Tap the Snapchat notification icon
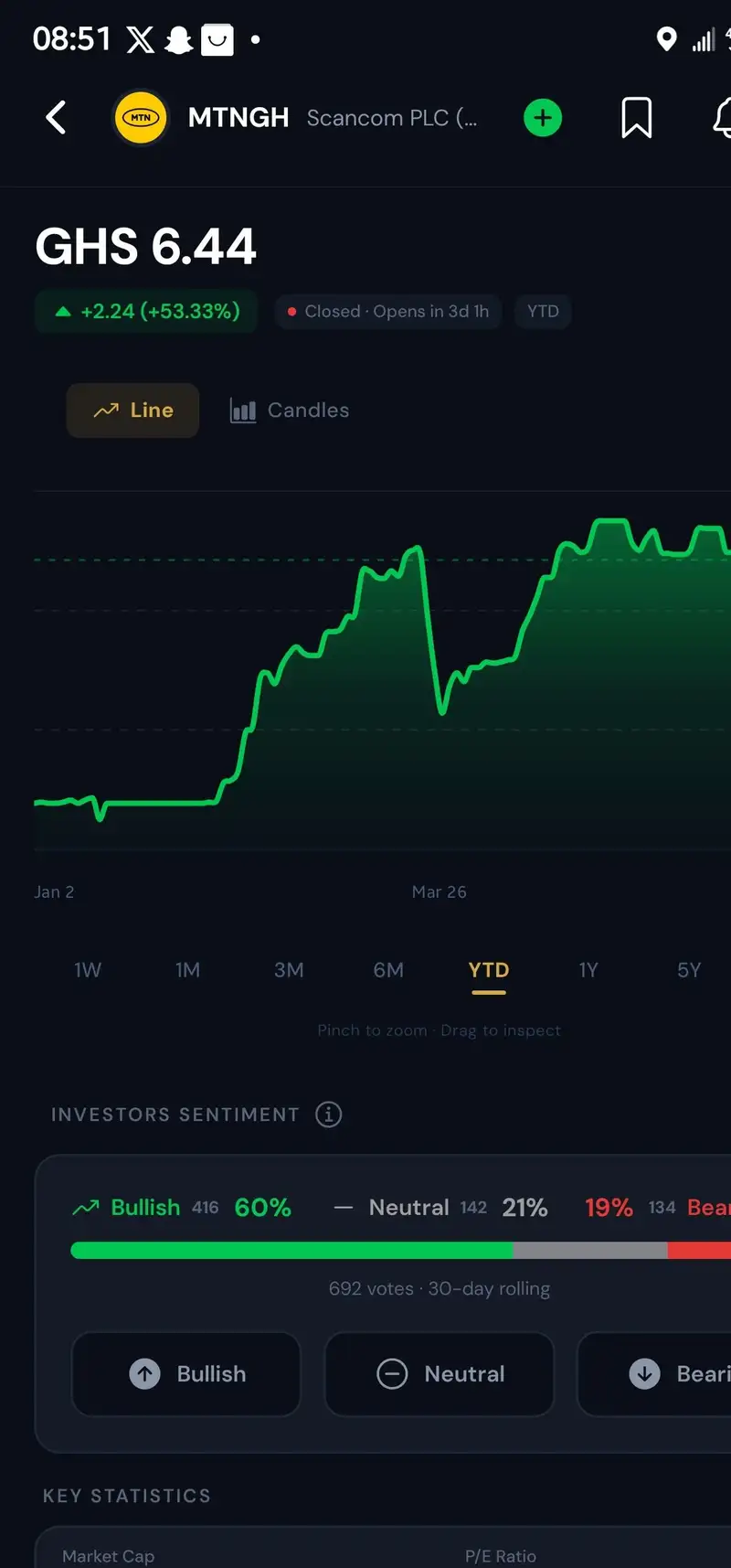 point(178,39)
